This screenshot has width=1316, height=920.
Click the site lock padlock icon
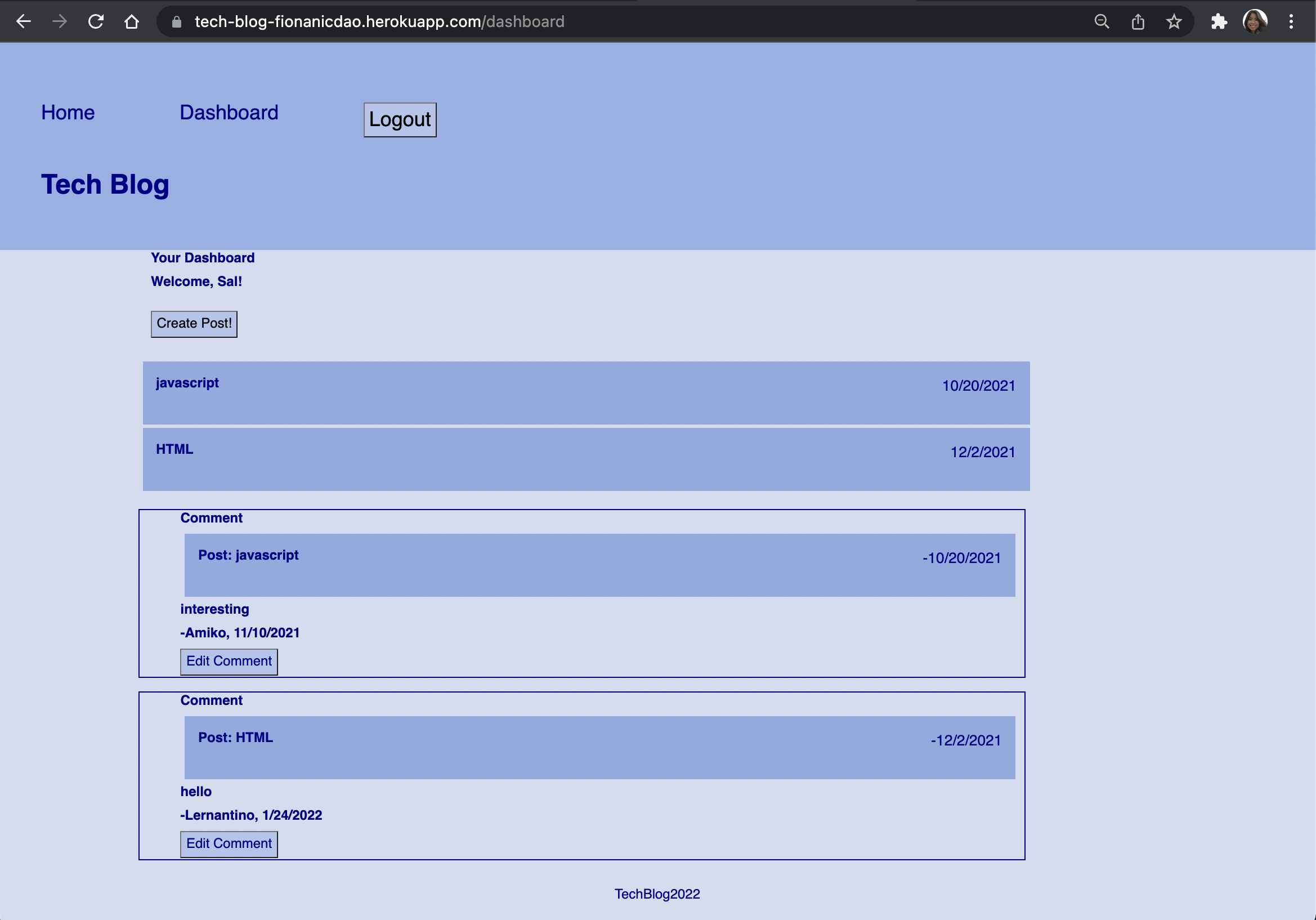pyautogui.click(x=177, y=22)
